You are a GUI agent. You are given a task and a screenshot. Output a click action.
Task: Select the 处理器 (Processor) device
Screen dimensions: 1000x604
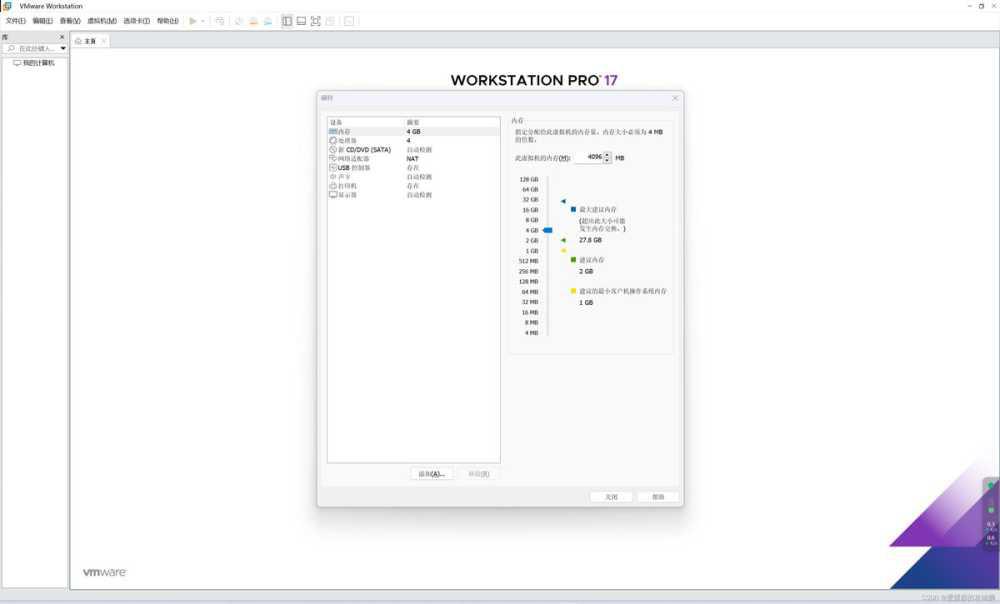(x=347, y=140)
